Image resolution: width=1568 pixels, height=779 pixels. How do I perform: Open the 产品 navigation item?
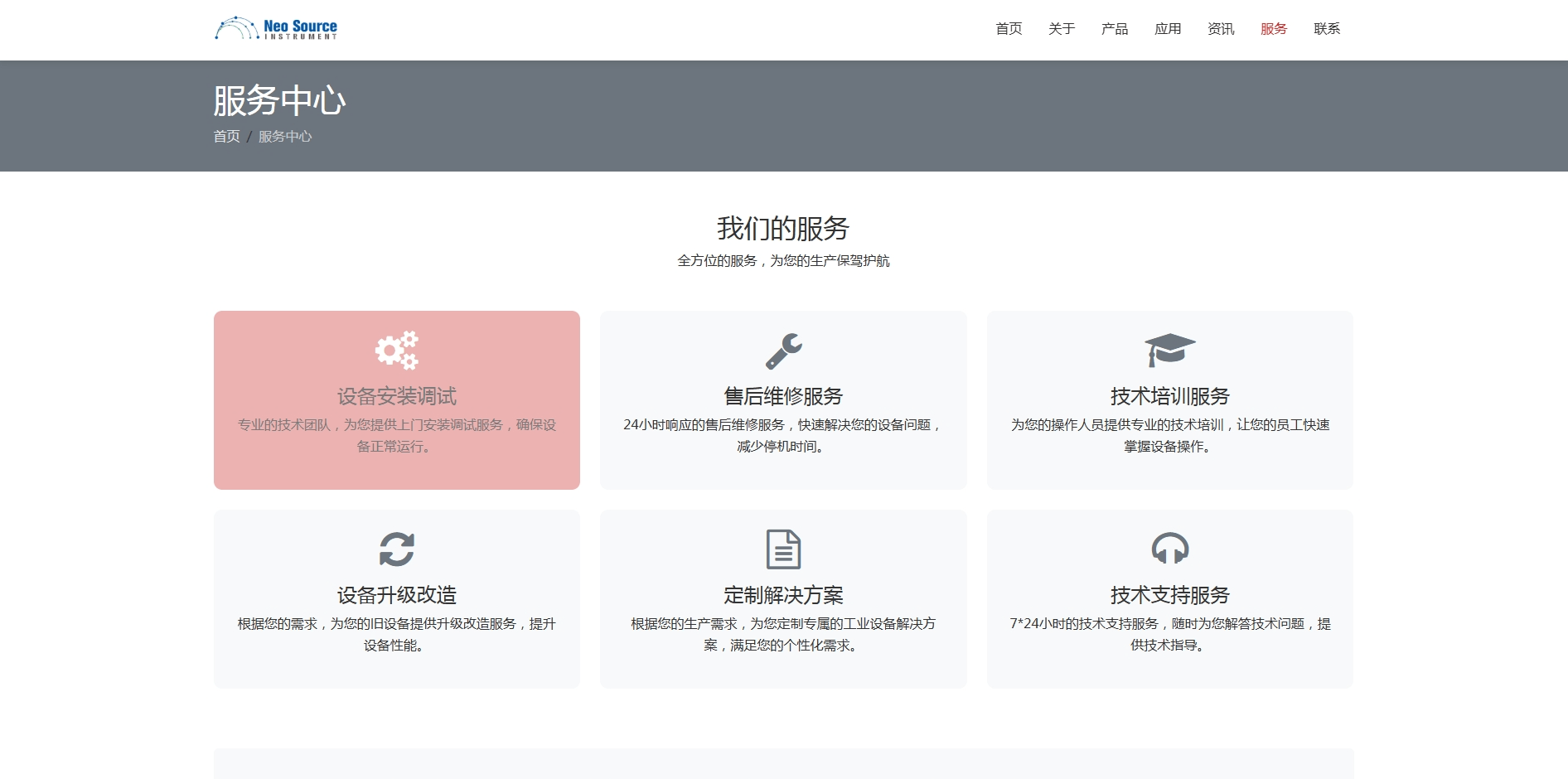1115,29
